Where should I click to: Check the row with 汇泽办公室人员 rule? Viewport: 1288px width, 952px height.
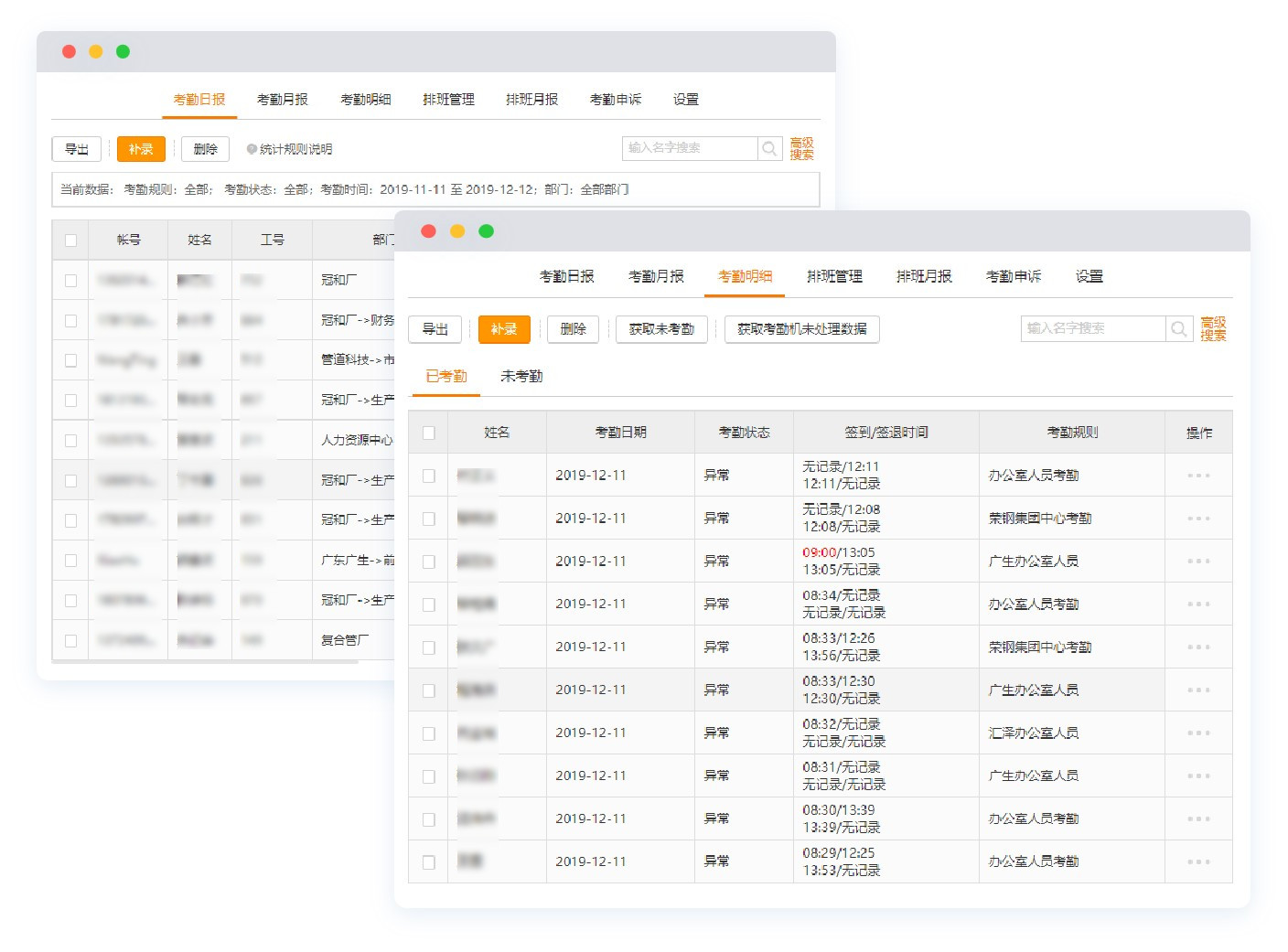428,733
